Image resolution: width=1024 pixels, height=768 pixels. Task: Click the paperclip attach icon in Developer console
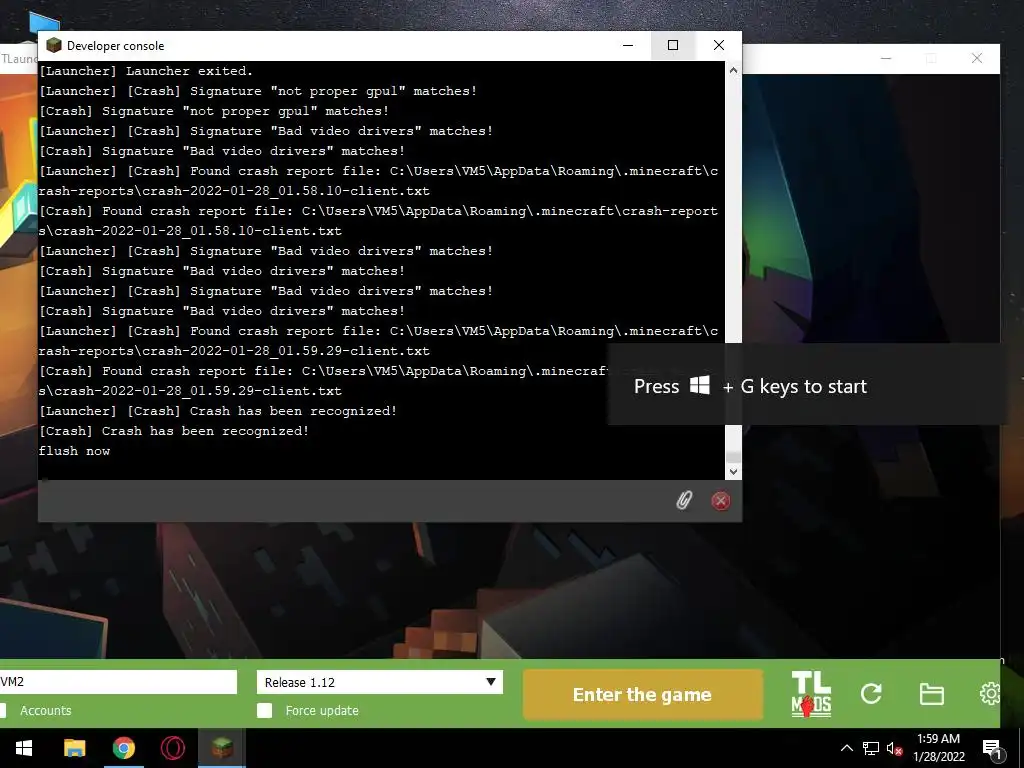click(x=683, y=500)
